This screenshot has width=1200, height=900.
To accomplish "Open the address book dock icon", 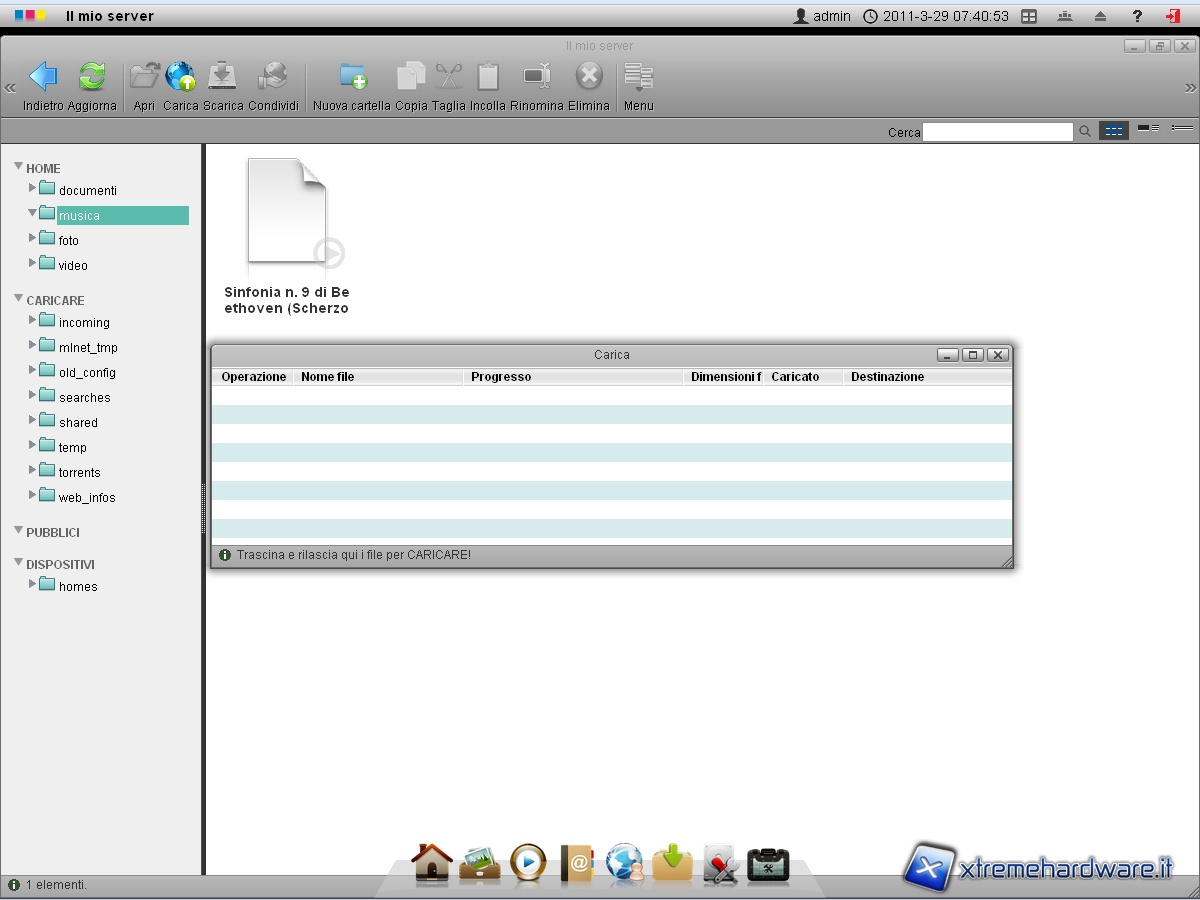I will 577,862.
